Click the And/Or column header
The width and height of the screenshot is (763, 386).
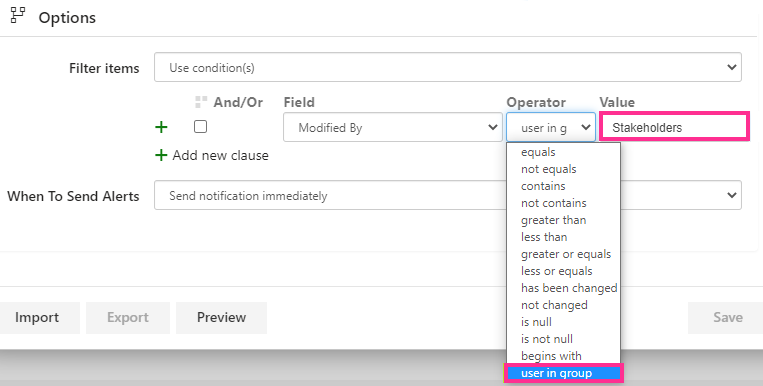(x=238, y=102)
